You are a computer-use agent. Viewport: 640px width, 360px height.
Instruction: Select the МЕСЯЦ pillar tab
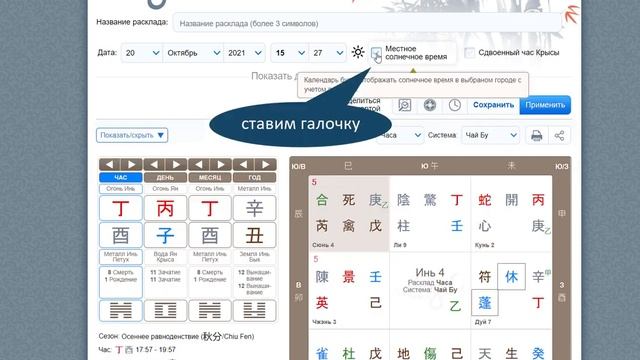tap(210, 178)
